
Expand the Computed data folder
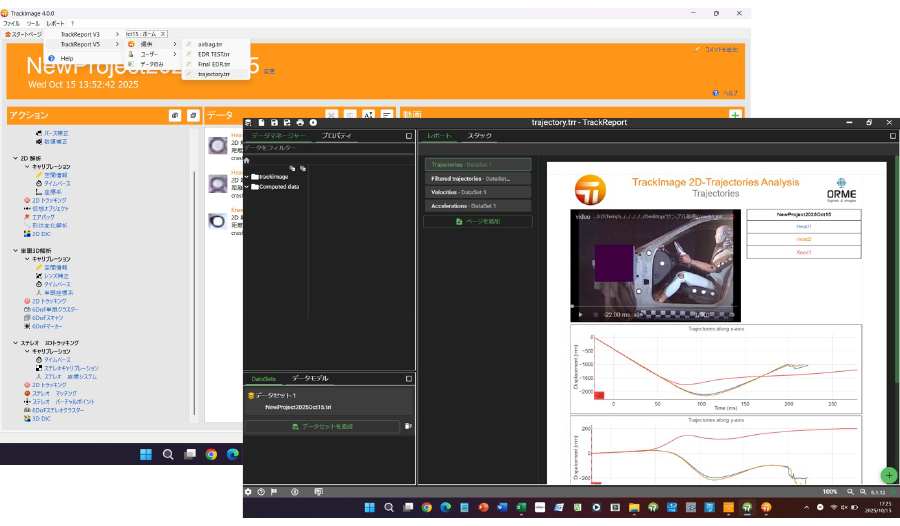tap(246, 186)
